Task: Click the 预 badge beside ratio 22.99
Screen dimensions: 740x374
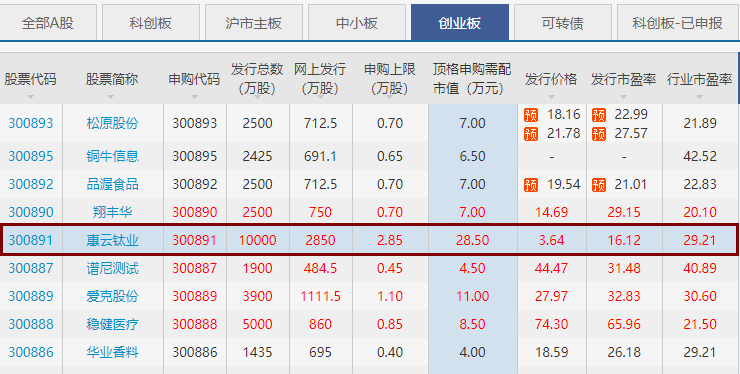Action: click(599, 115)
